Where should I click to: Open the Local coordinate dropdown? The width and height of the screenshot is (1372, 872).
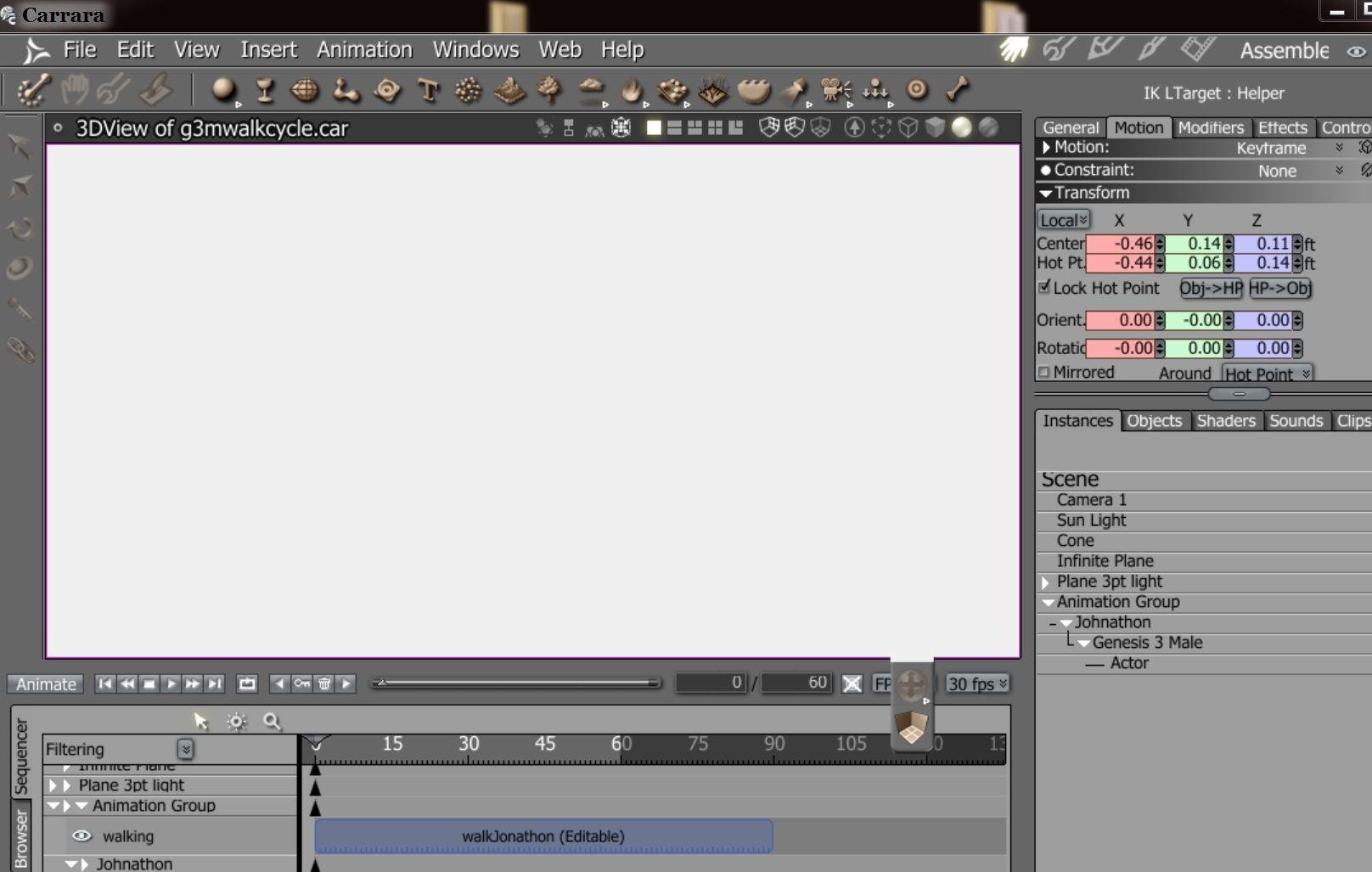point(1063,221)
